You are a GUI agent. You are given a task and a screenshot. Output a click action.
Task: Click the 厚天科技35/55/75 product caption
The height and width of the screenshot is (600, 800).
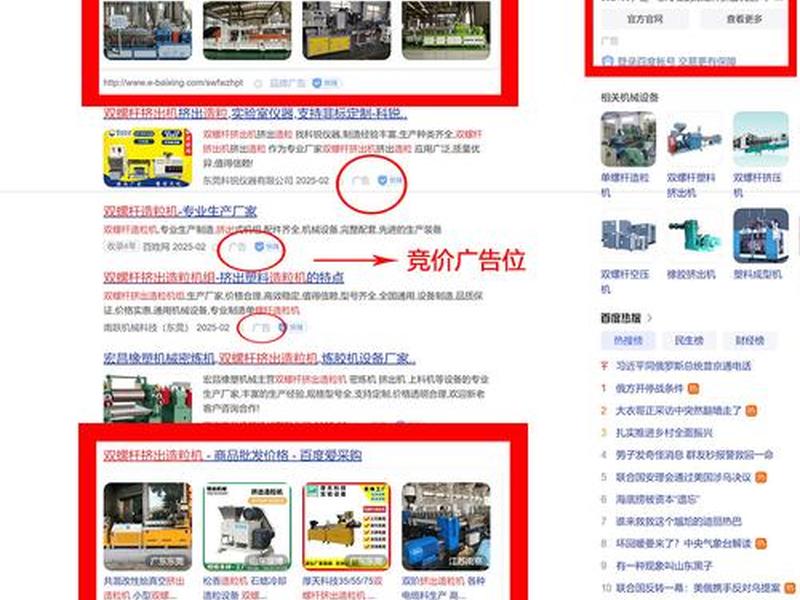[343, 587]
